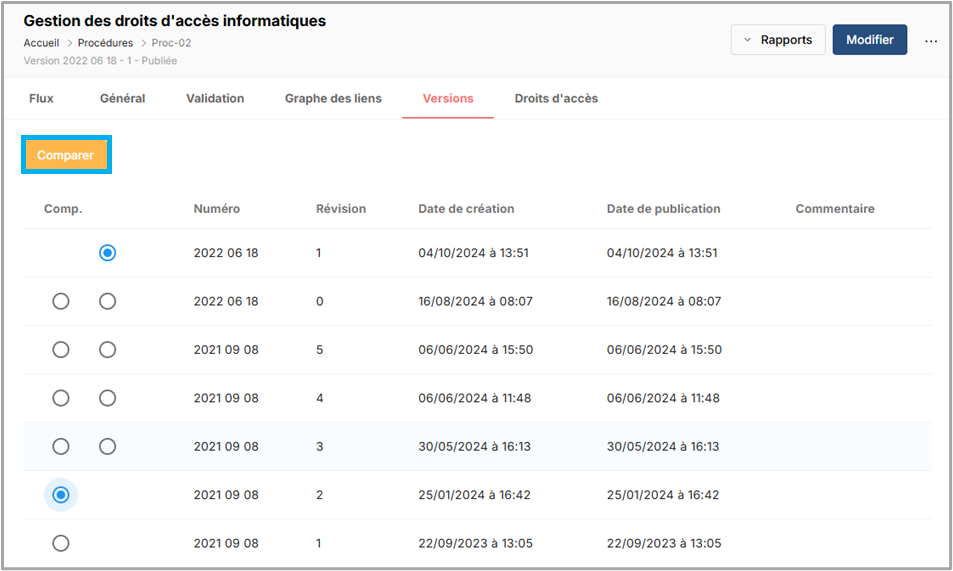Click the Modifier button
The height and width of the screenshot is (571, 953).
pos(869,40)
